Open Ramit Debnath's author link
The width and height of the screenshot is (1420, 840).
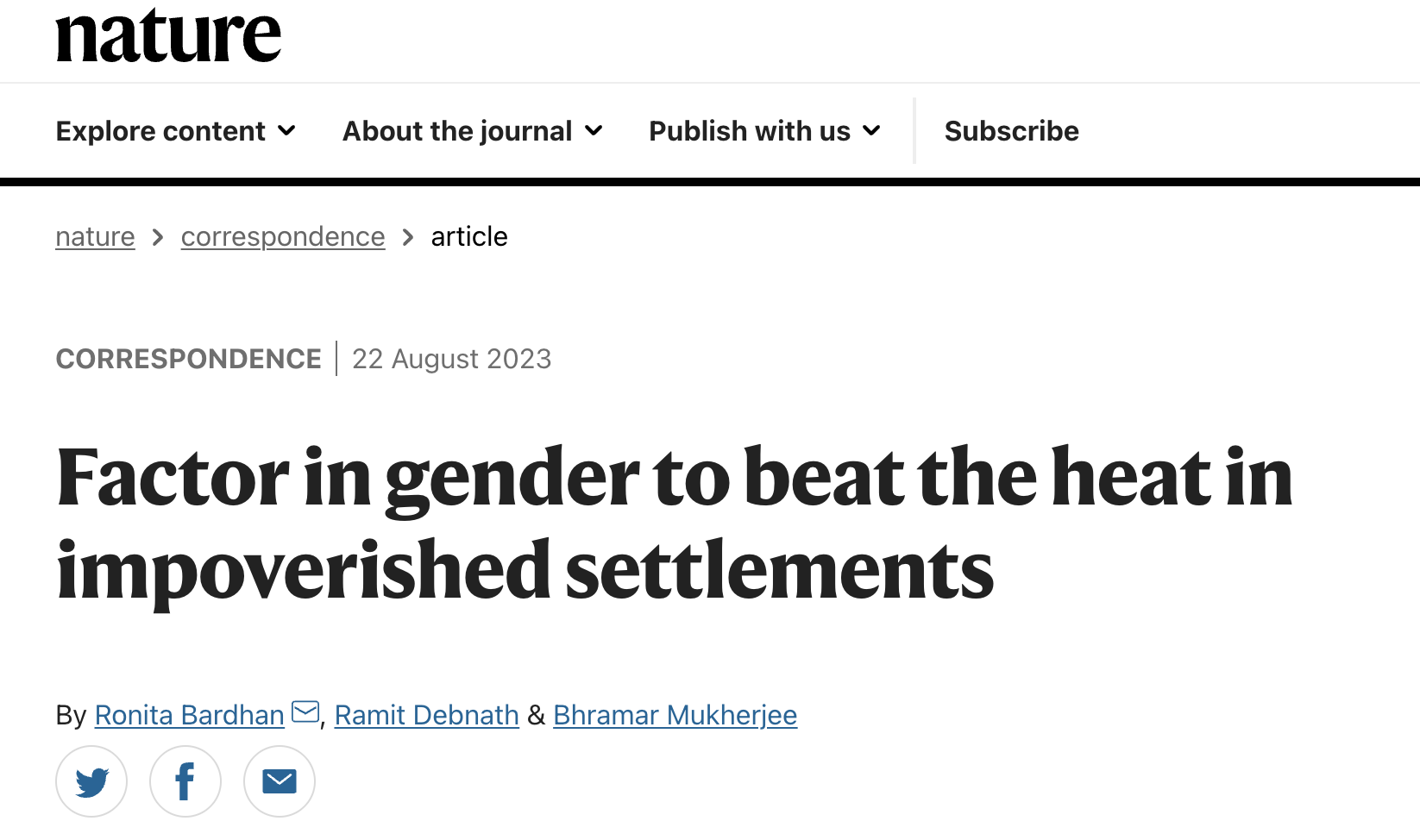tap(427, 715)
